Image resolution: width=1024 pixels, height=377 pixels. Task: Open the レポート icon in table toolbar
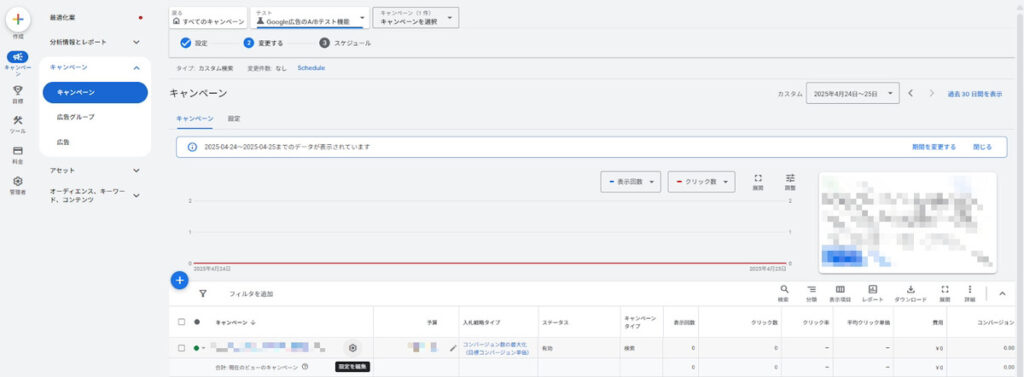point(872,289)
